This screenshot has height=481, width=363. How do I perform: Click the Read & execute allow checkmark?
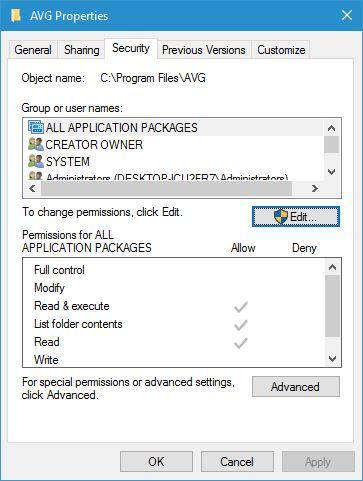241,307
